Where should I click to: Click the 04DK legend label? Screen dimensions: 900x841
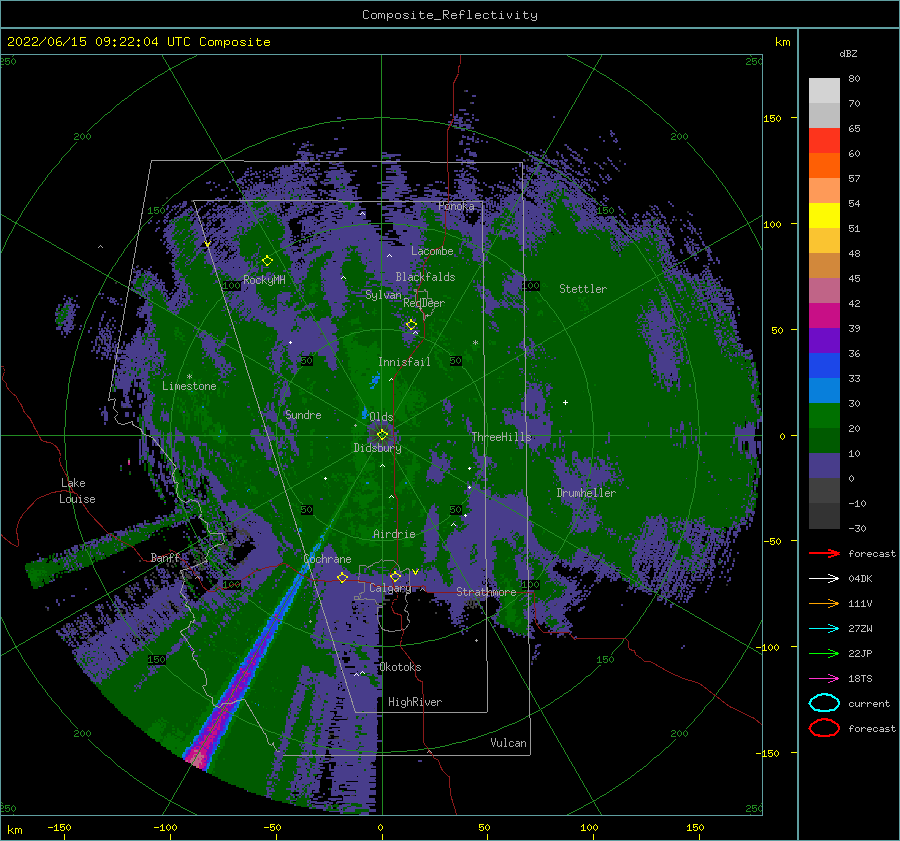(860, 579)
